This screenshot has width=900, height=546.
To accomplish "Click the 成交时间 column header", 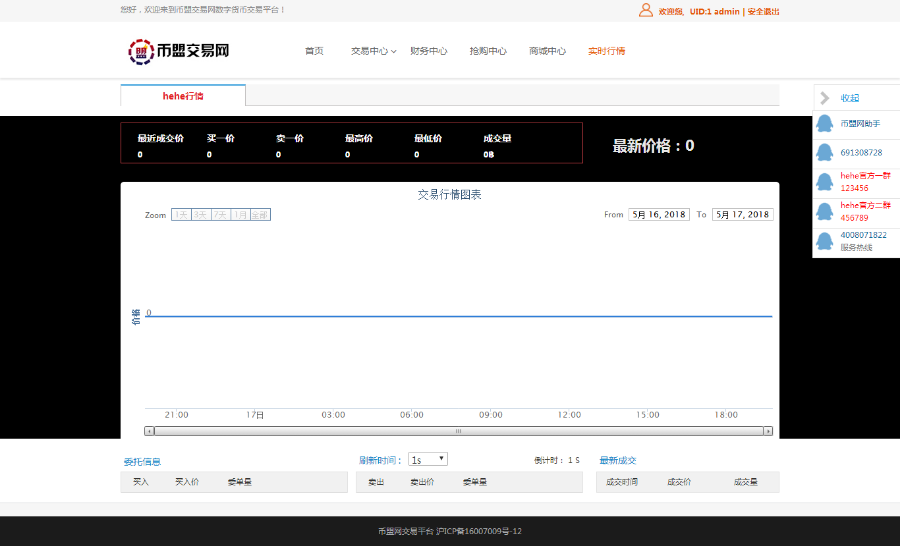I will tap(622, 482).
